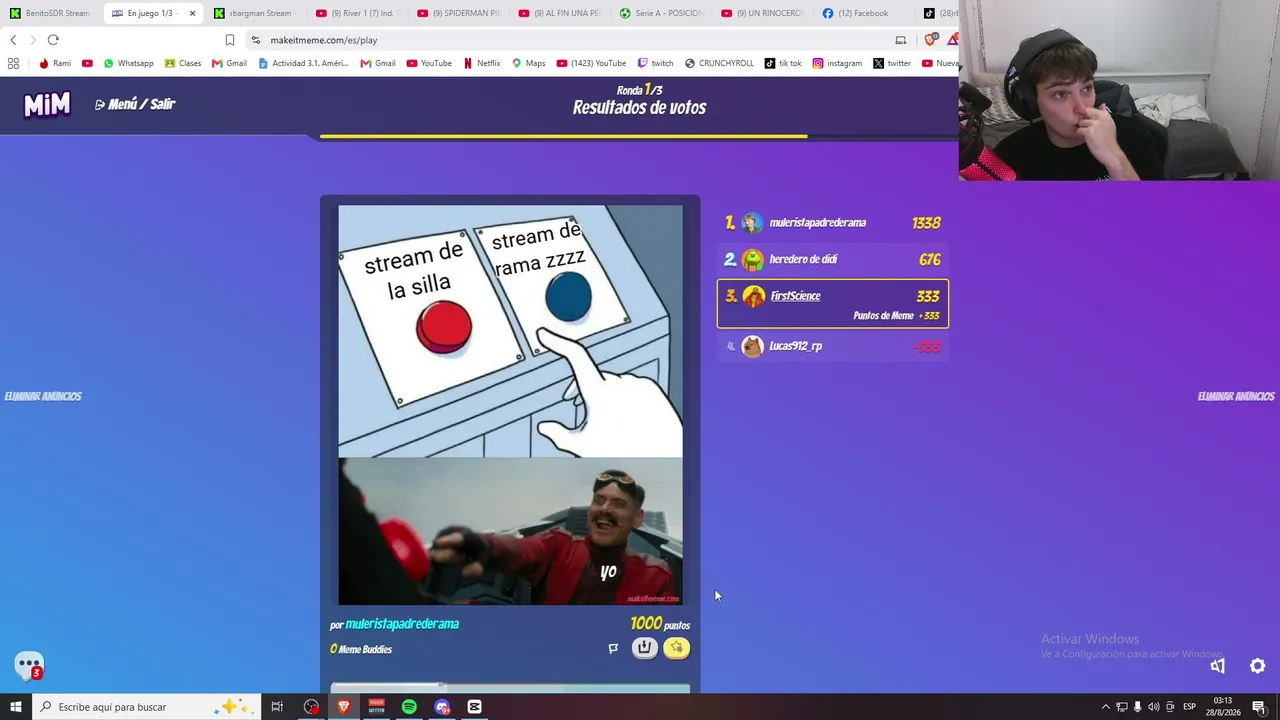
Task: Switch to the Serie A - POSICION tab
Action: pyautogui.click(x=661, y=13)
